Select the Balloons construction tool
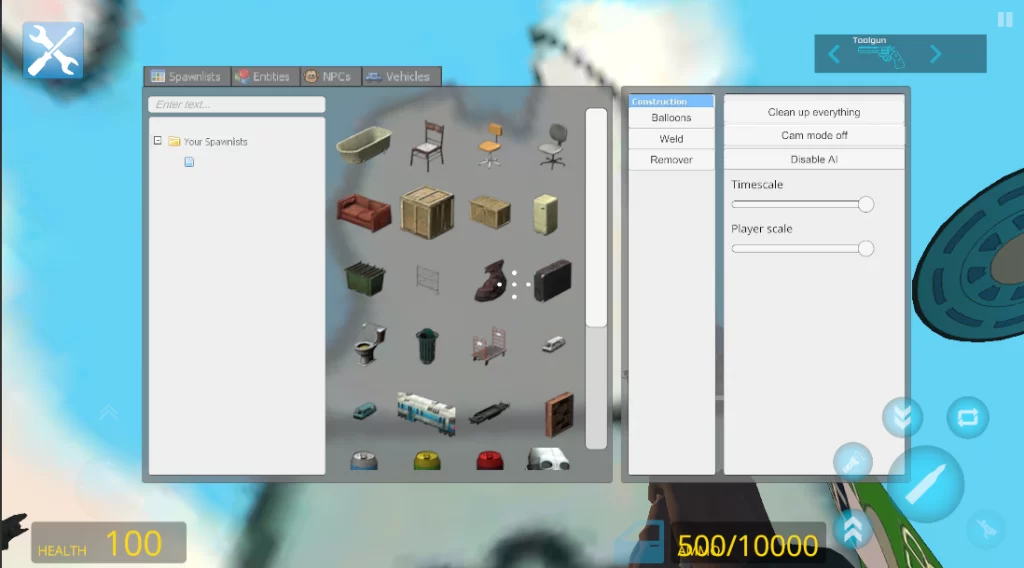This screenshot has width=1024, height=568. pos(671,118)
